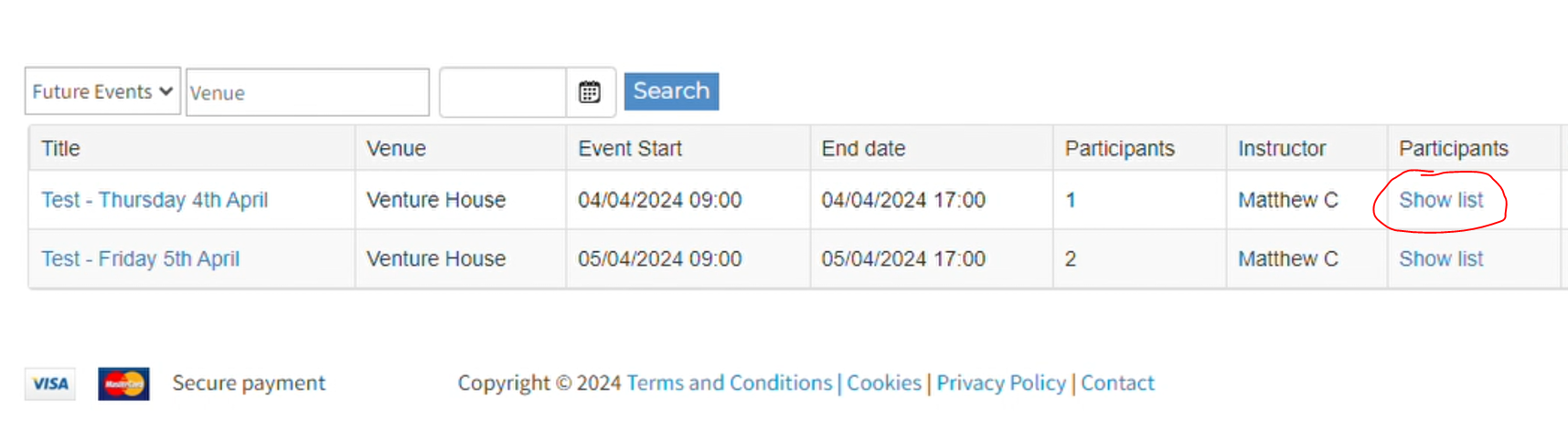The image size is (1568, 421).
Task: Click the Venue filter input field
Action: tap(307, 93)
